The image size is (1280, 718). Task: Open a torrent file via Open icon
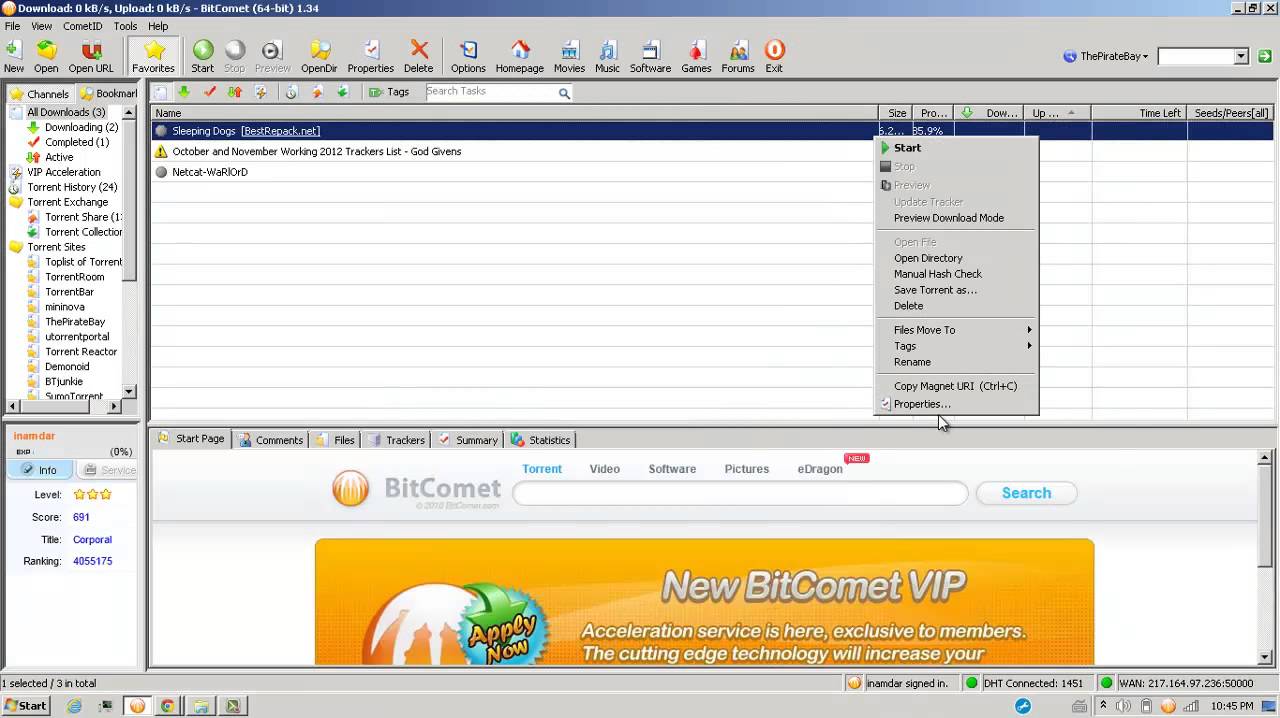46,56
